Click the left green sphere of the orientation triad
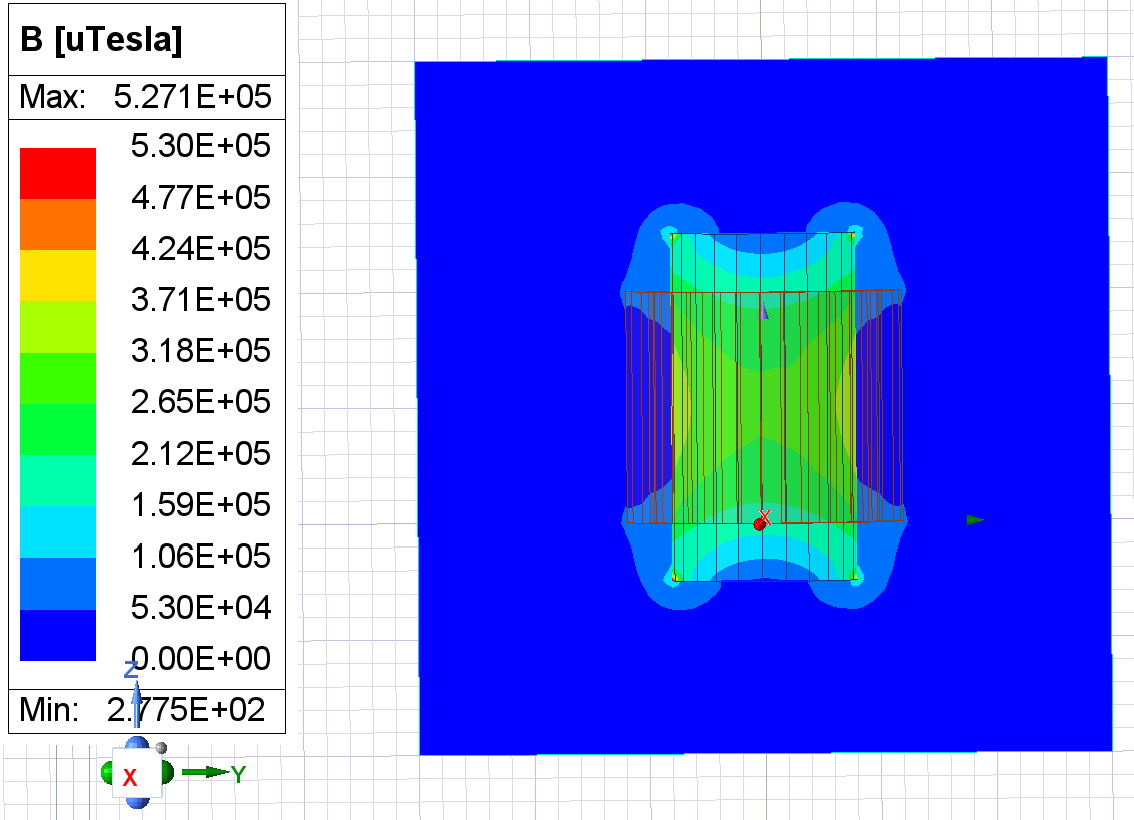The width and height of the screenshot is (1134, 820). (108, 773)
